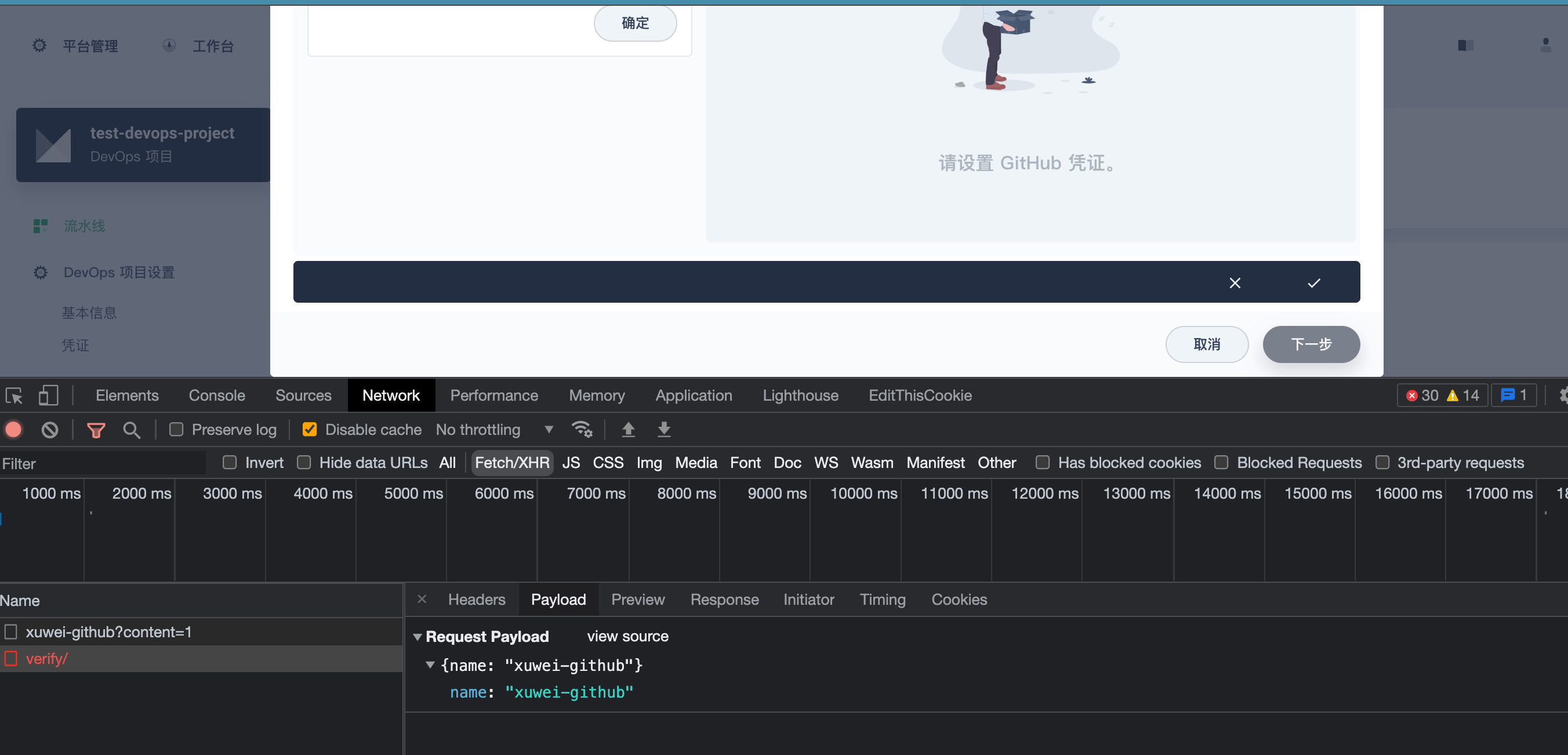
Task: Collapse the Request Payload section
Action: 418,637
